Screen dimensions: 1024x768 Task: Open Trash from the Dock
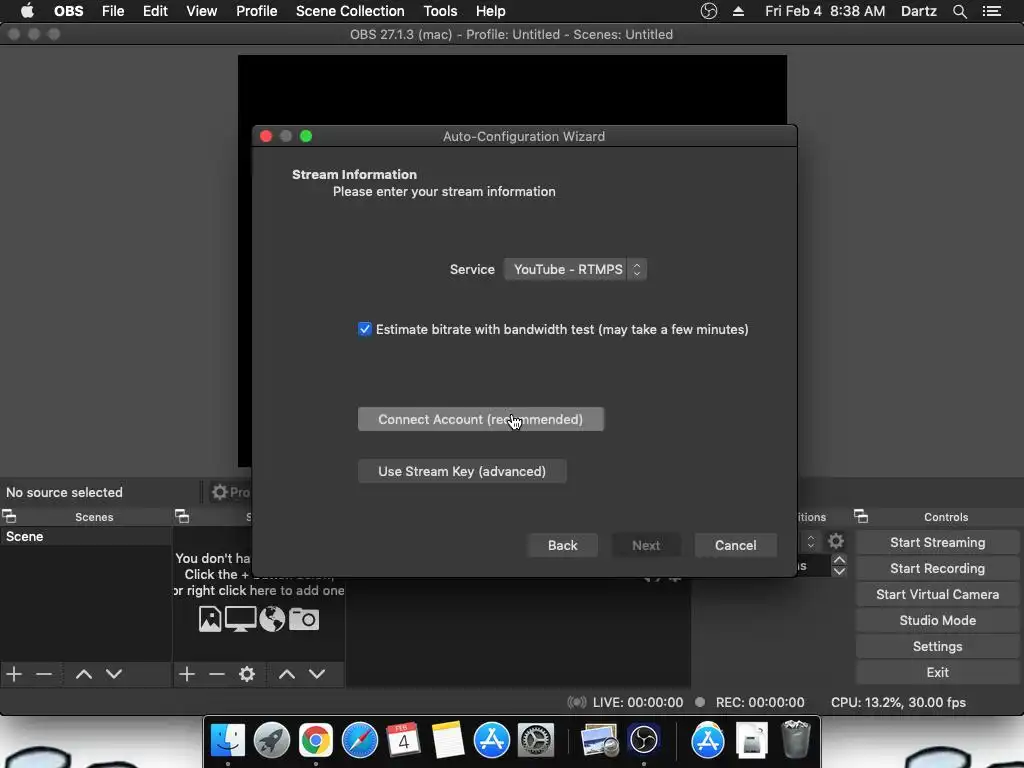(x=796, y=739)
